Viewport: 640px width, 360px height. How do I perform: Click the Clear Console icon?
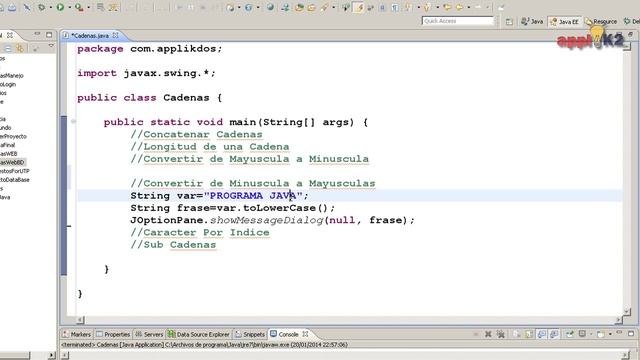pyautogui.click(x=517, y=334)
